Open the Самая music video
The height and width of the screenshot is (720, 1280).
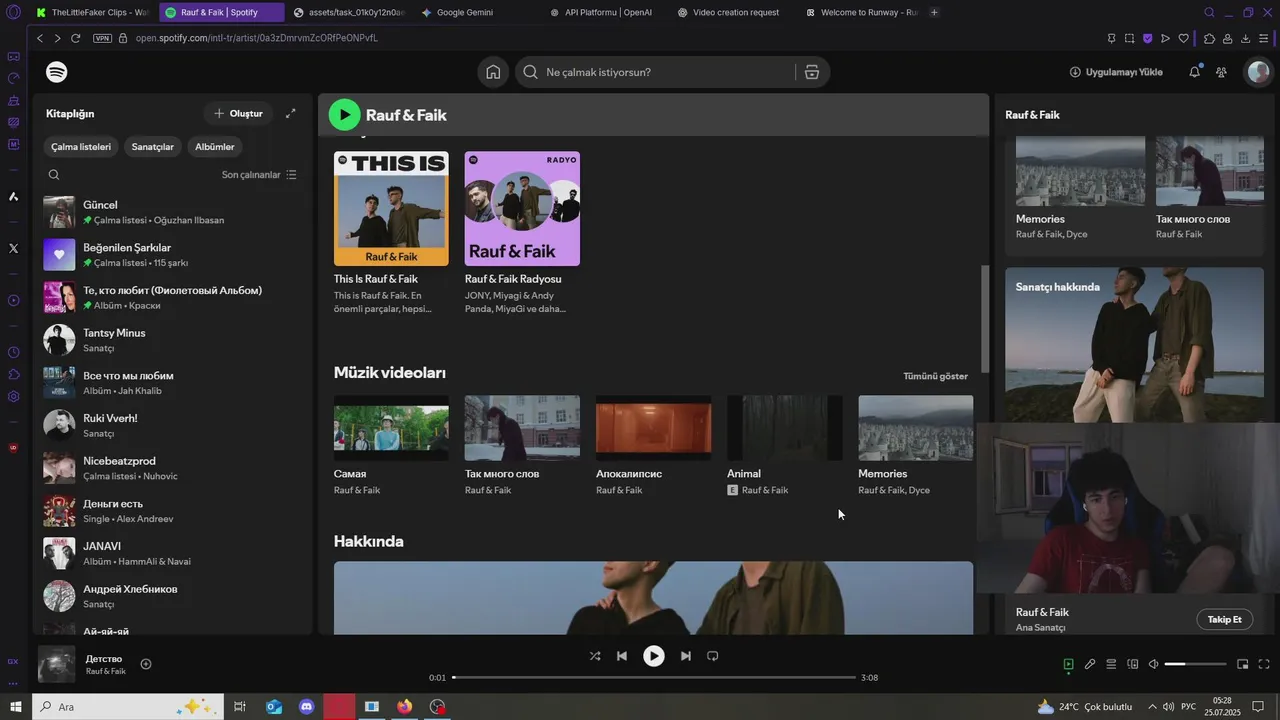click(x=391, y=445)
